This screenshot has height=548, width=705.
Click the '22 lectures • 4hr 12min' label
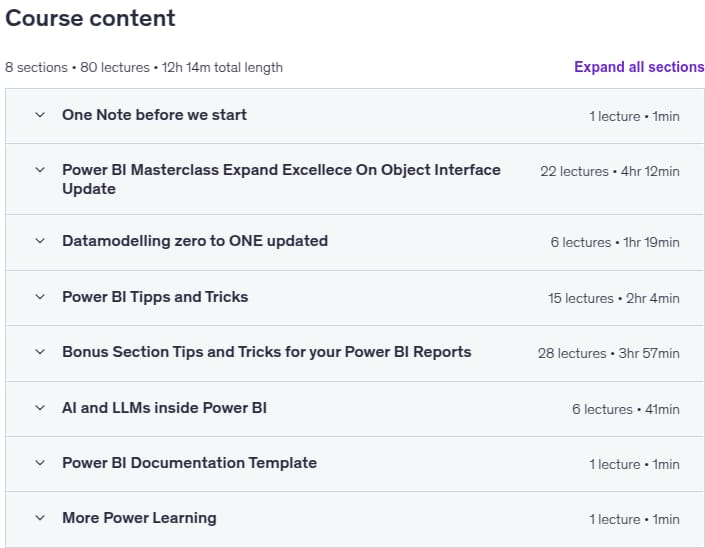pos(610,171)
